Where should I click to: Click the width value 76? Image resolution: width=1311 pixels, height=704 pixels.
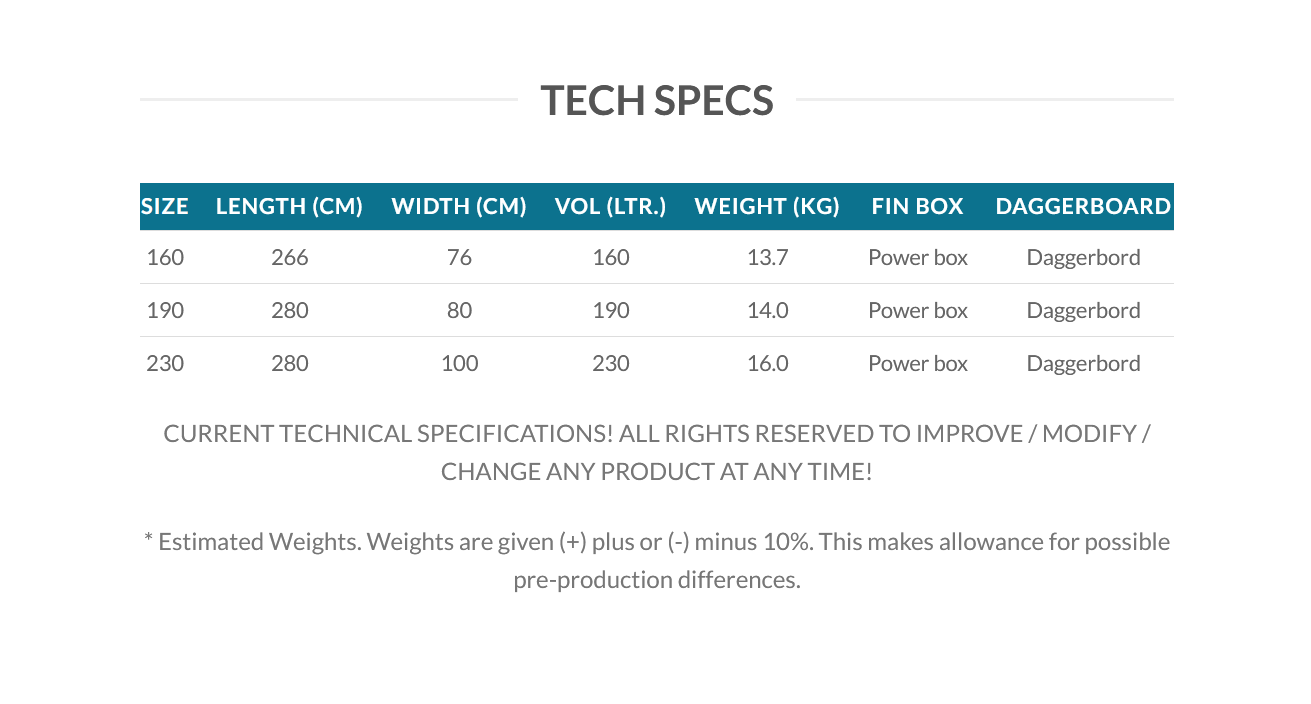click(460, 257)
